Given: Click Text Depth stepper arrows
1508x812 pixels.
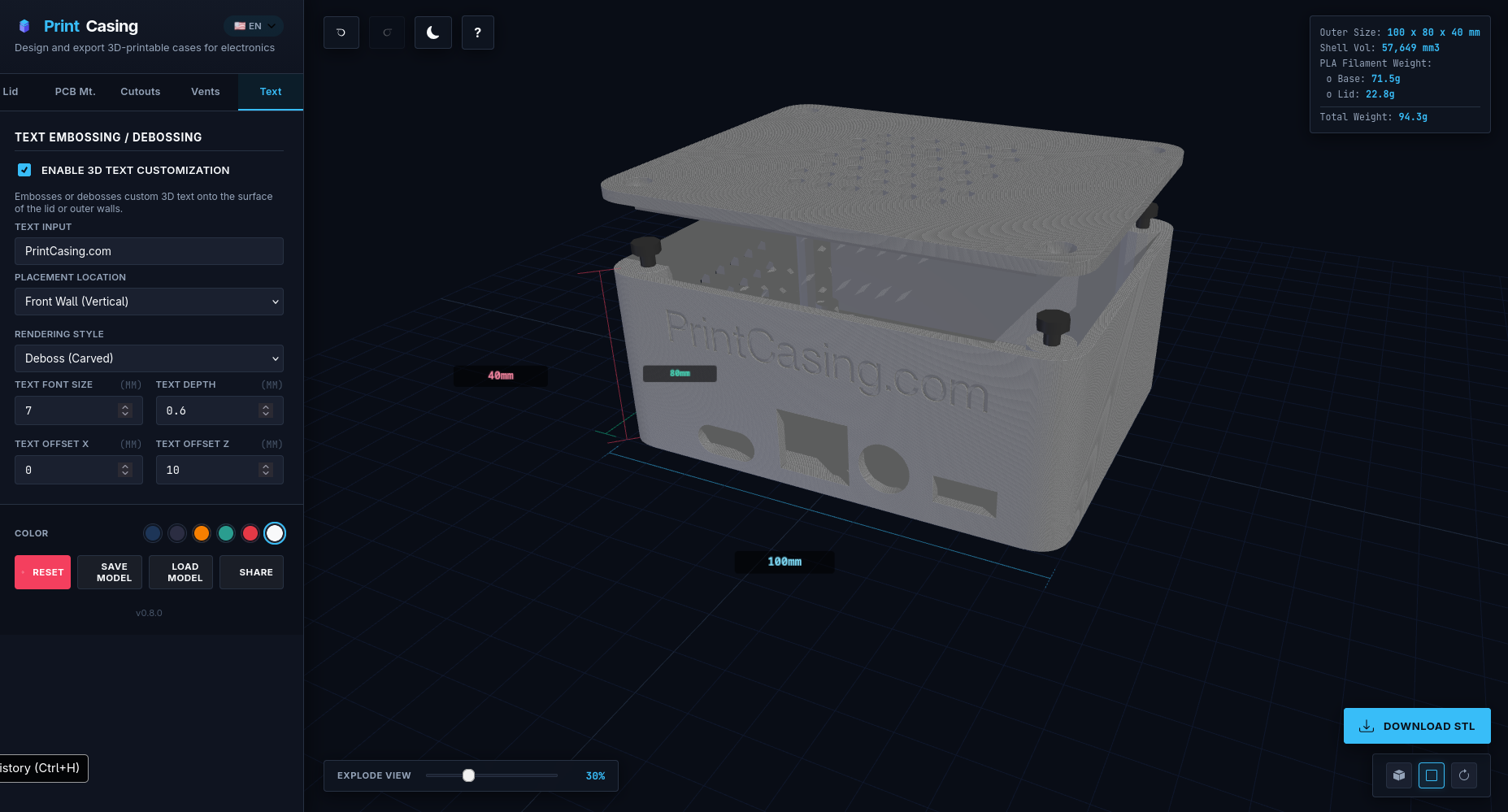Looking at the screenshot, I should [x=266, y=410].
